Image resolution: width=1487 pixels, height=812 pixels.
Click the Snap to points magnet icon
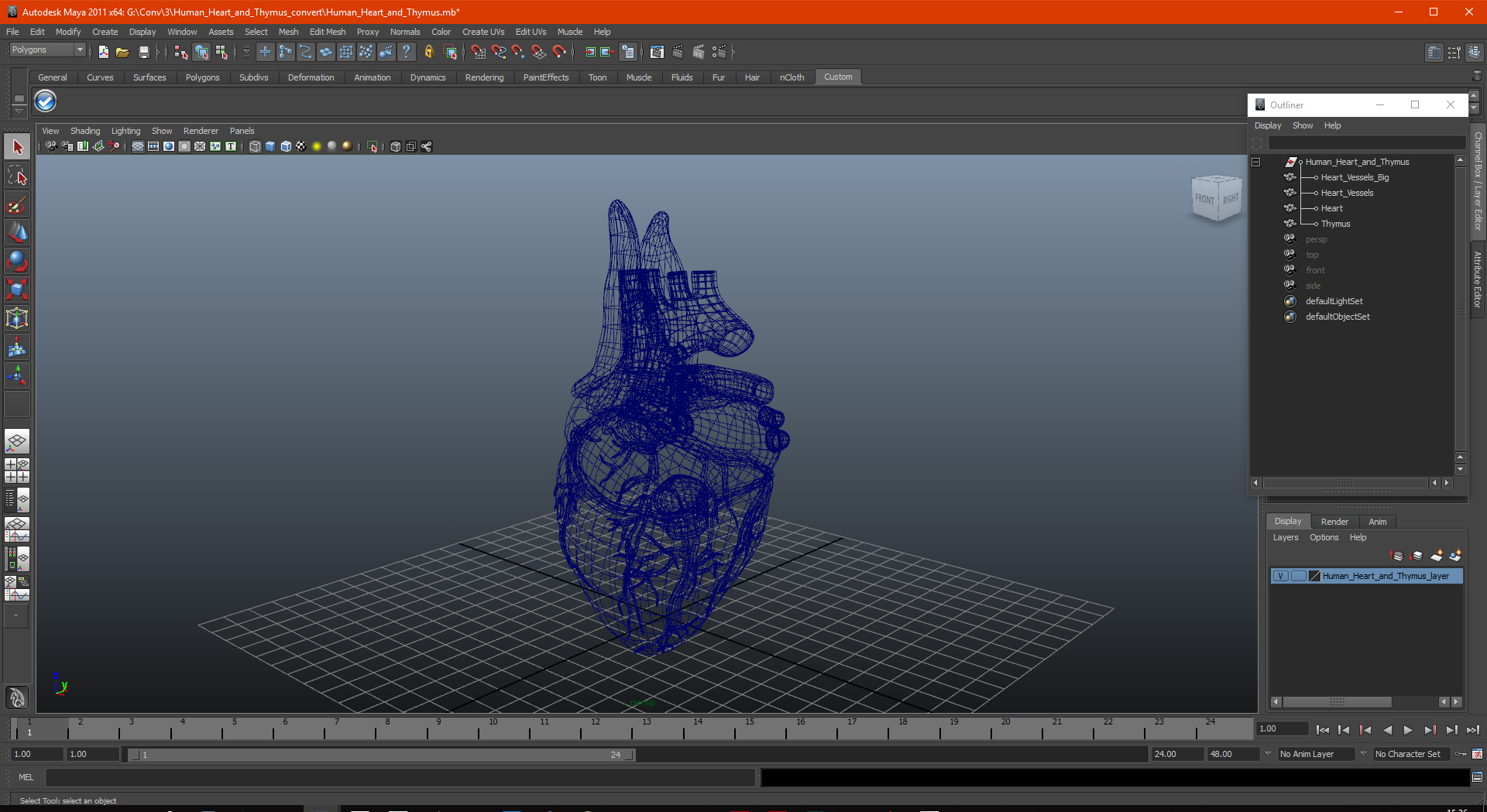pos(519,52)
